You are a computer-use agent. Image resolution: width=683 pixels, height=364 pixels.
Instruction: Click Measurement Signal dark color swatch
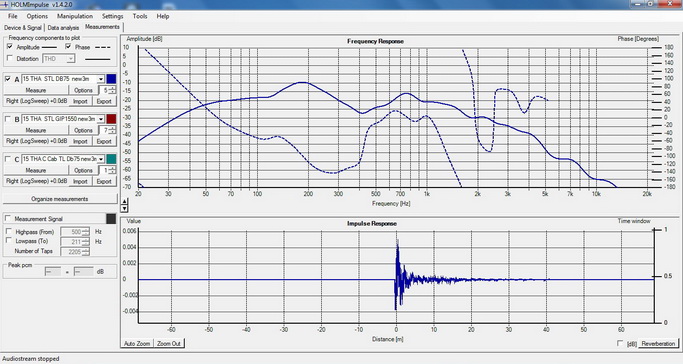click(x=111, y=219)
